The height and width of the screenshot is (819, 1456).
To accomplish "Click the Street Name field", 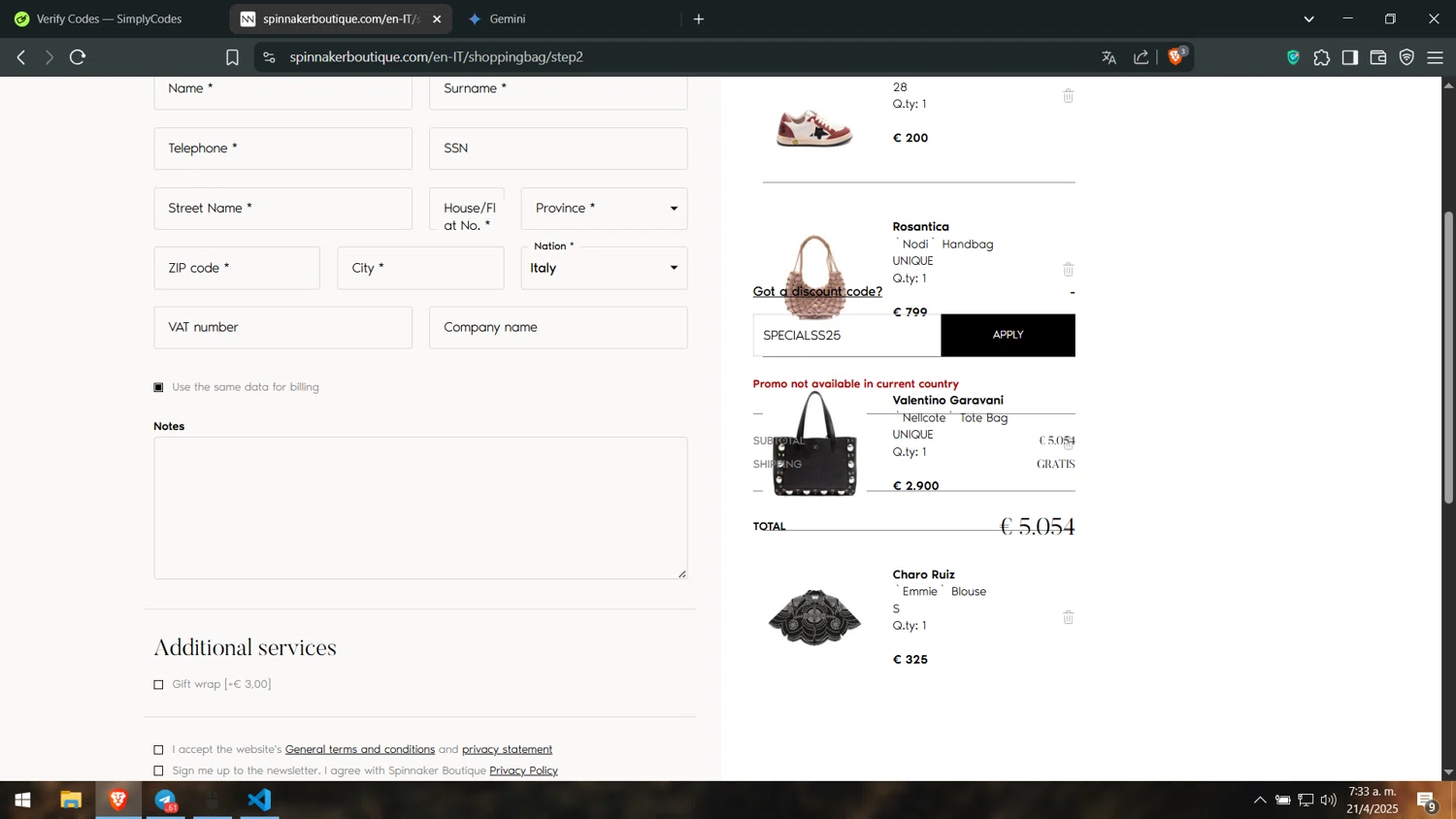I will [x=282, y=209].
